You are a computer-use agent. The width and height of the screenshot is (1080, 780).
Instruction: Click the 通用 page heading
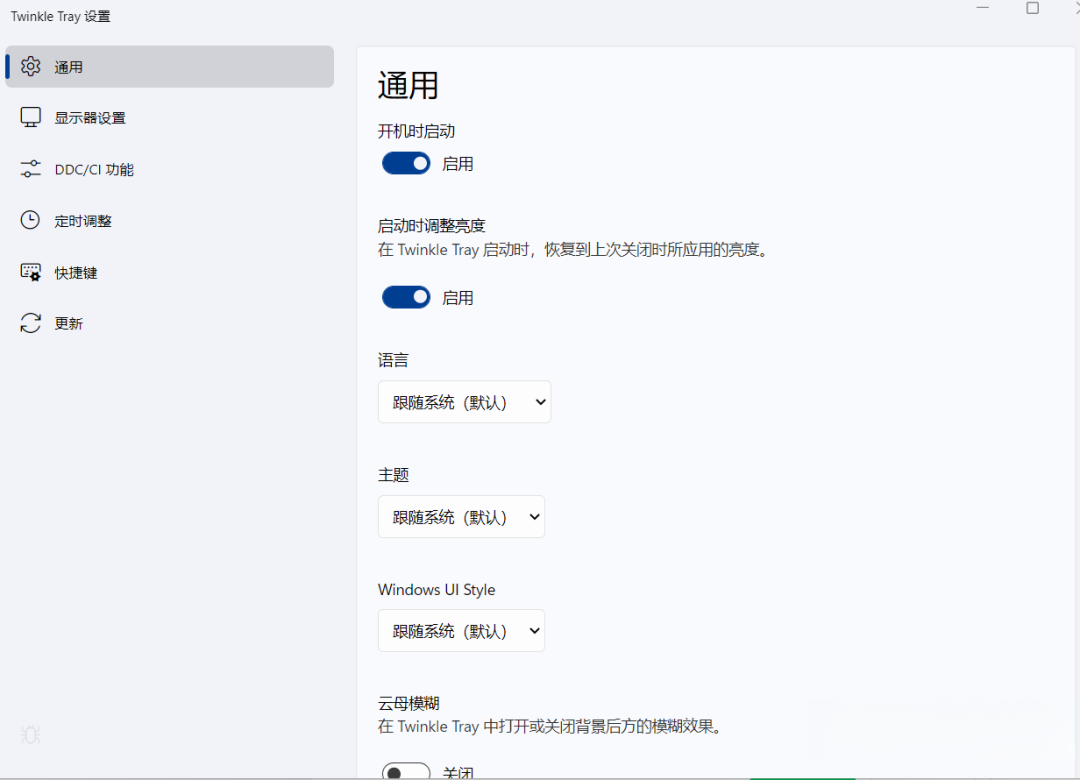[408, 85]
